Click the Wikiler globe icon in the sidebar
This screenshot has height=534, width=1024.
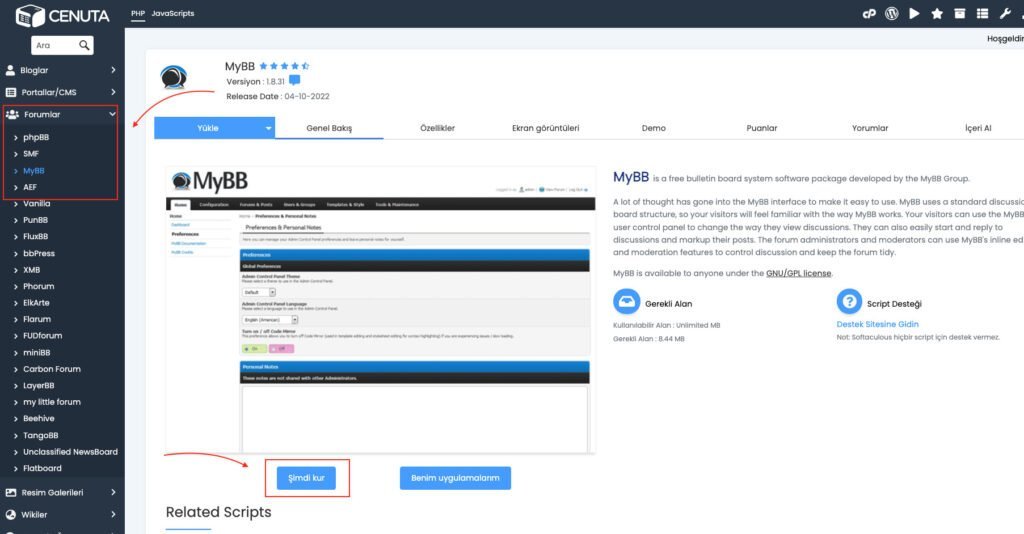tap(10, 514)
